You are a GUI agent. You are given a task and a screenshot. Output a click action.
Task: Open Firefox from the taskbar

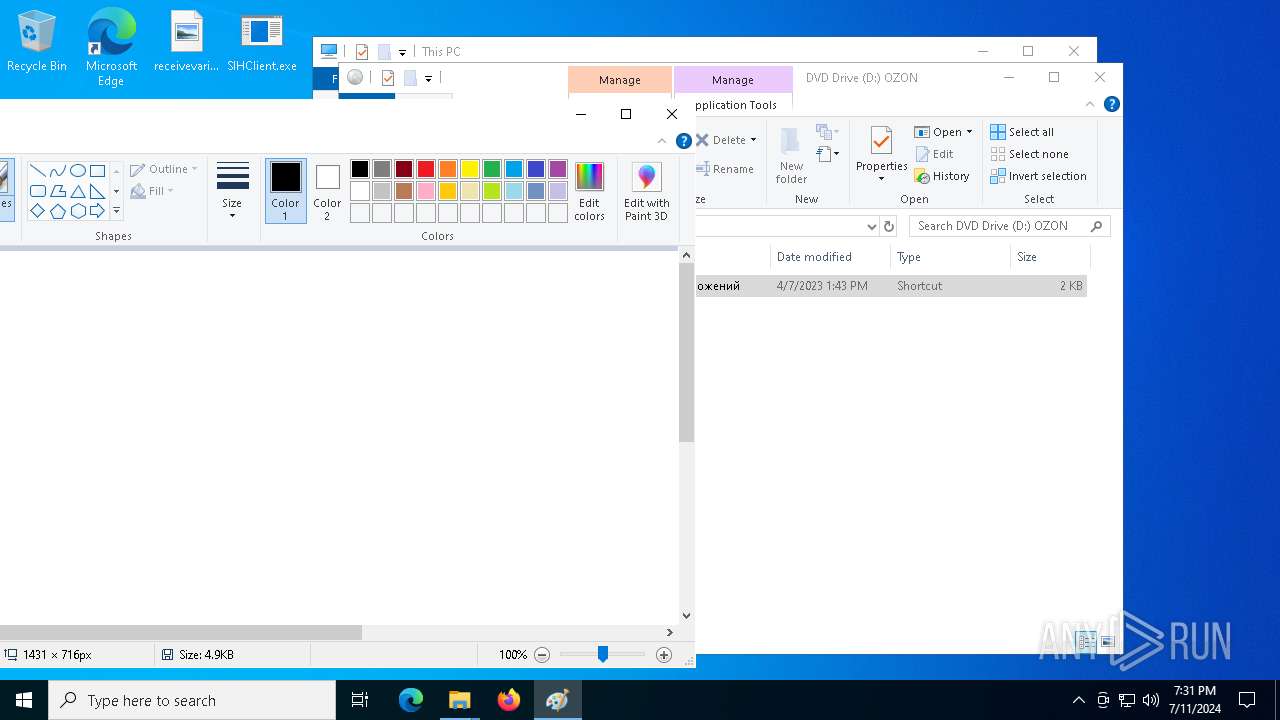(x=509, y=700)
